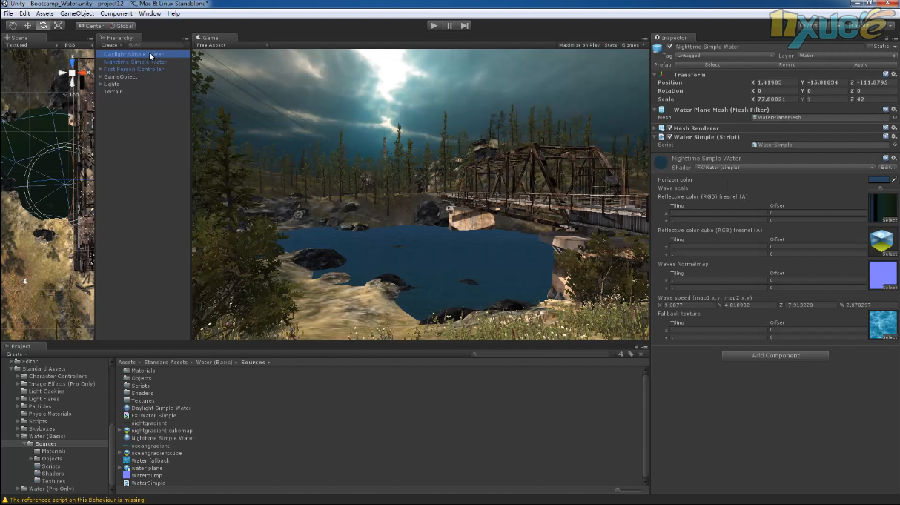Viewport: 900px width, 505px height.
Task: Open Transform component help icon
Action: tap(886, 75)
